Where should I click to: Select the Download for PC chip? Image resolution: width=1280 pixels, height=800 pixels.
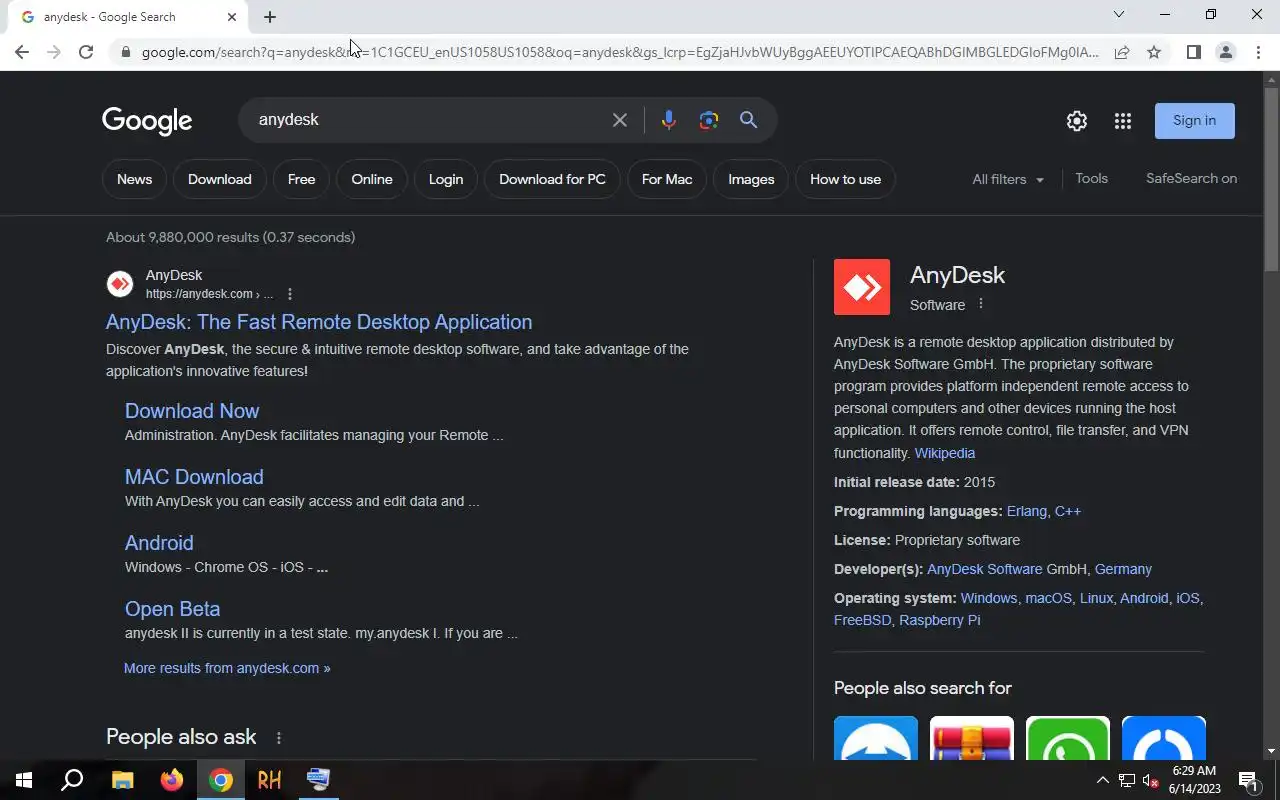552,179
